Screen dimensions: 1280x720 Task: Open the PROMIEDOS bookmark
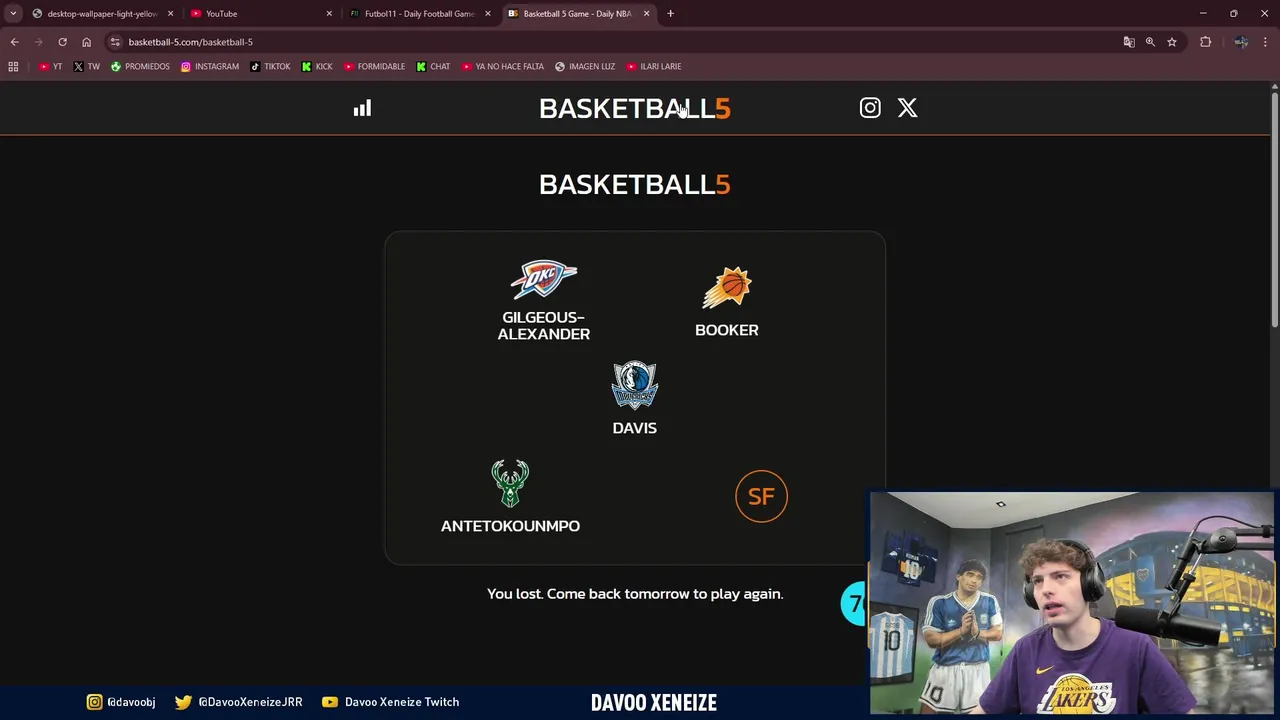(x=140, y=66)
